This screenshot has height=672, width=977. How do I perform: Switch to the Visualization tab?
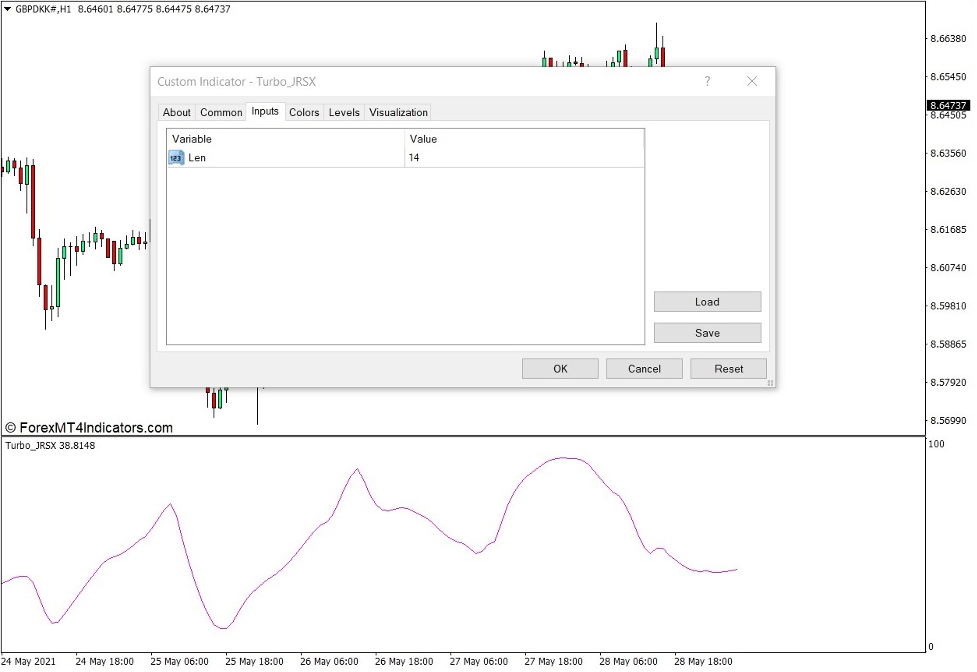398,113
